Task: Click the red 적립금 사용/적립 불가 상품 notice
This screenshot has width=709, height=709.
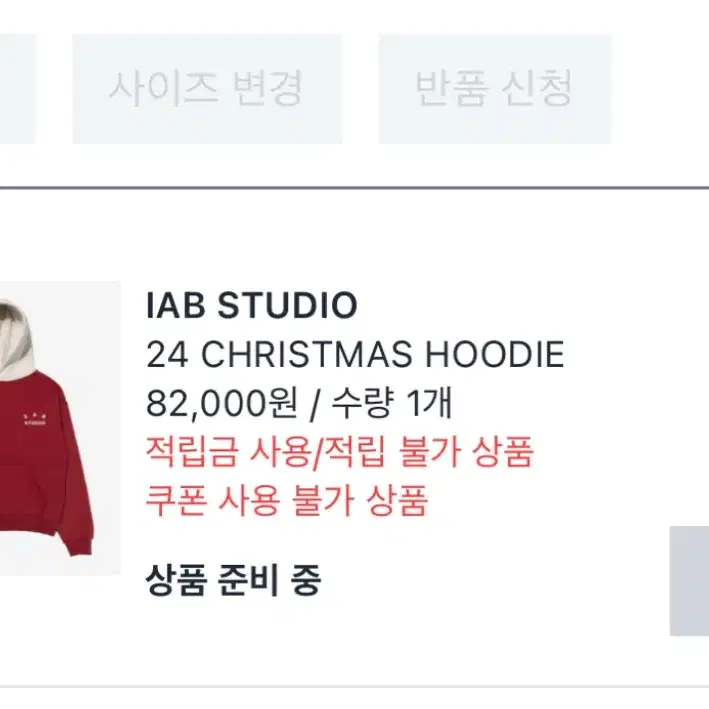Action: click(340, 451)
